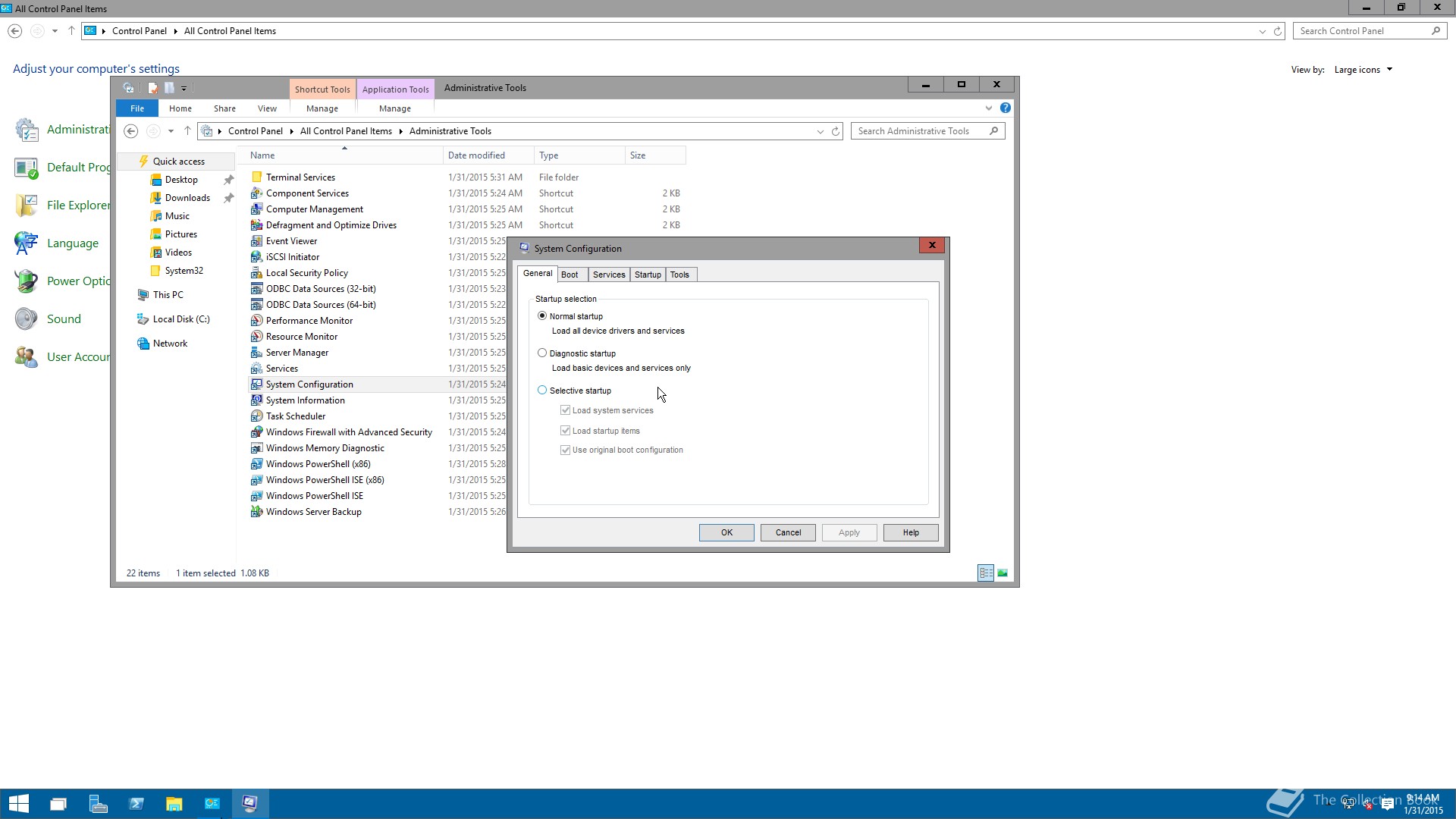1456x819 pixels.
Task: Expand the ribbon with the chevron
Action: tap(989, 108)
